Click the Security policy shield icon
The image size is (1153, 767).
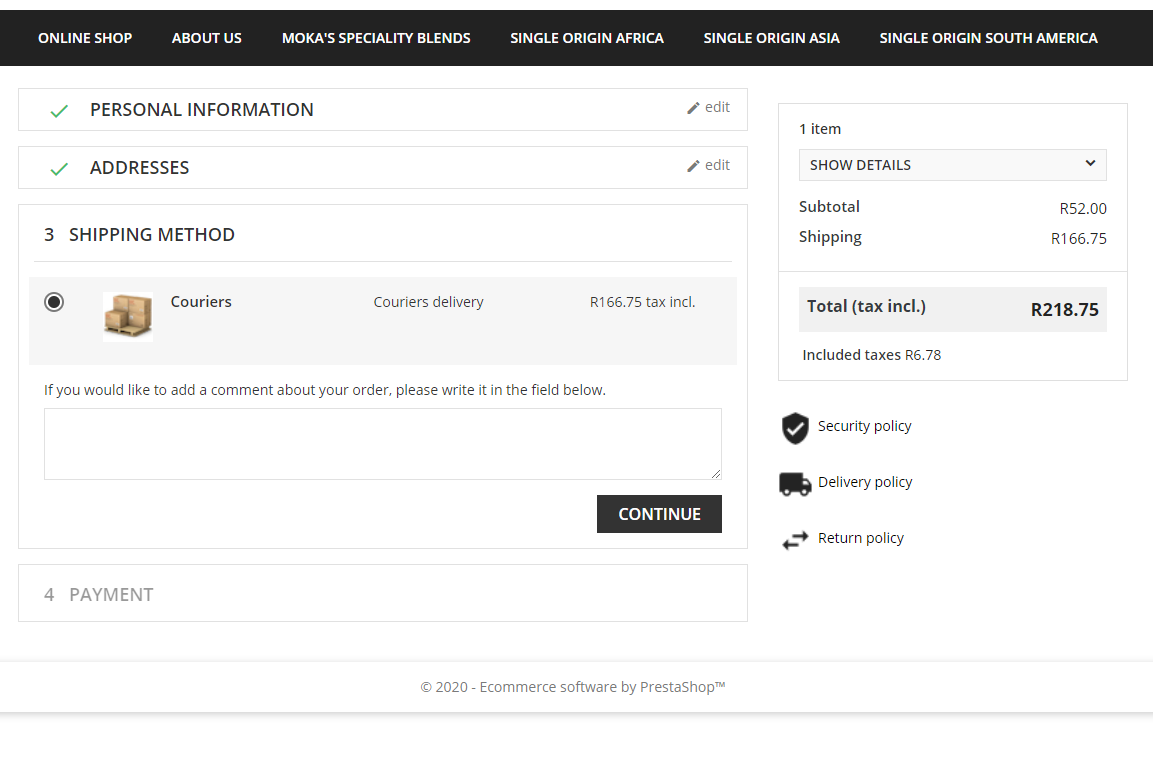pyautogui.click(x=795, y=428)
